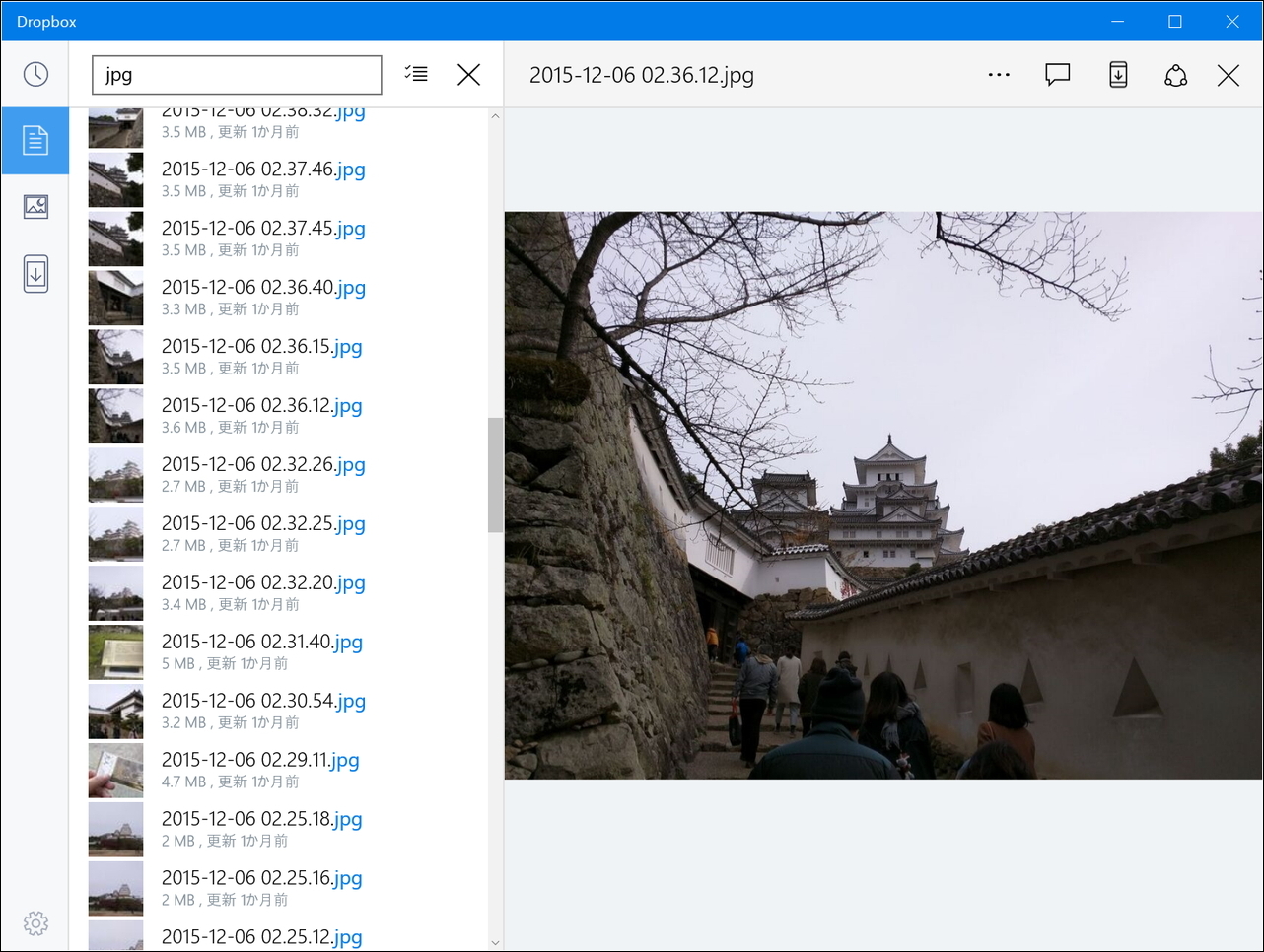The width and height of the screenshot is (1264, 952).
Task: Click the '3.4 MB' size line under 02.32.20.jpg
Action: 231,605
